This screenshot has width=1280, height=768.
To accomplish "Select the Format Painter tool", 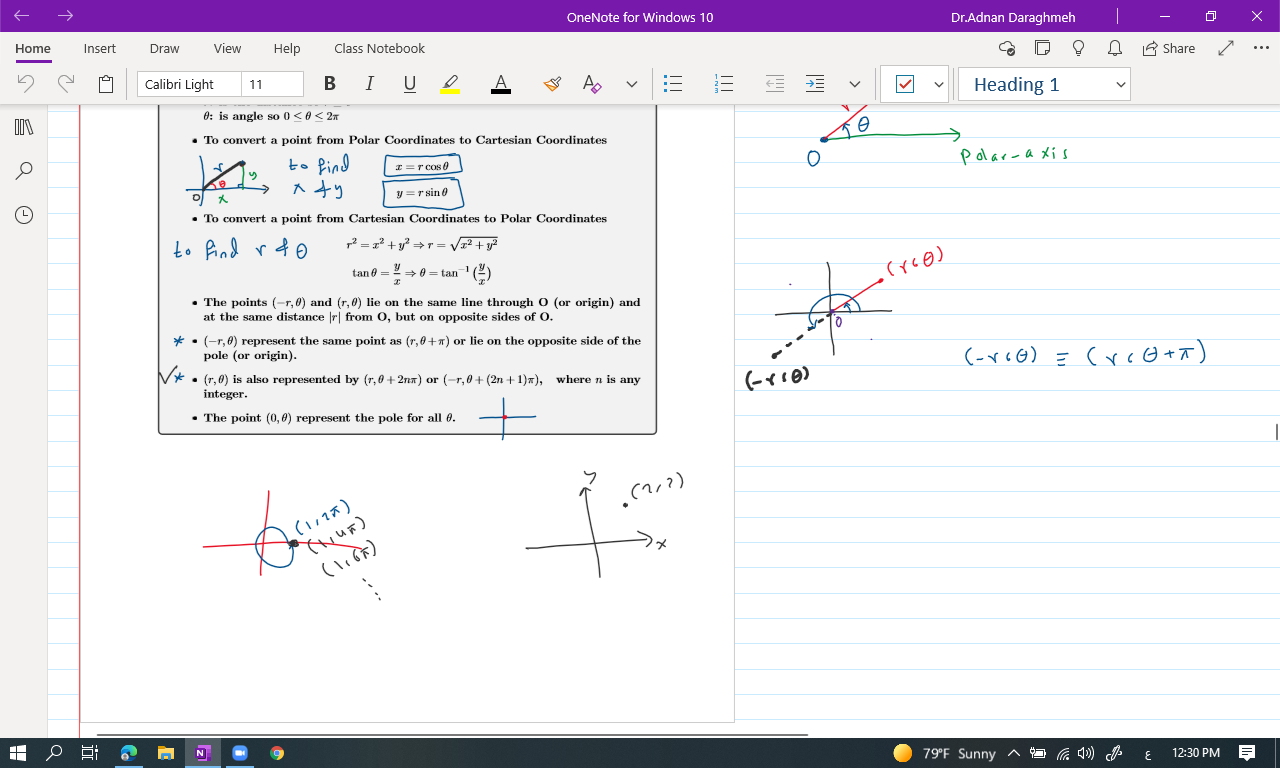I will 552,84.
